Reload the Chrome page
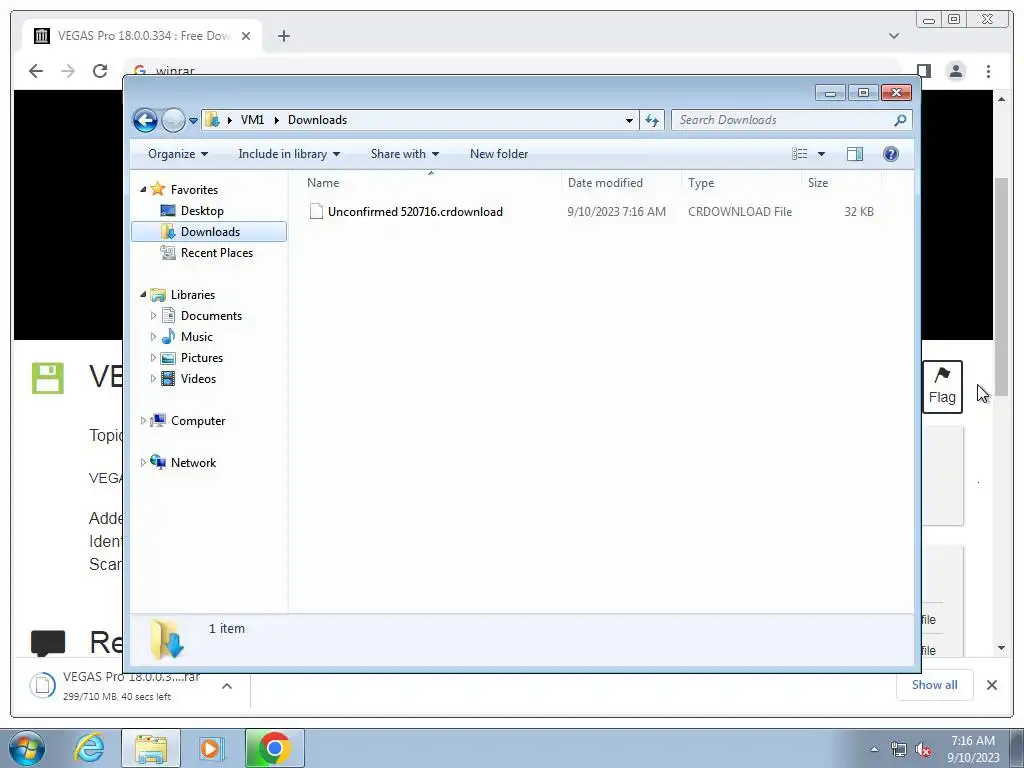The image size is (1024, 768). (x=100, y=71)
